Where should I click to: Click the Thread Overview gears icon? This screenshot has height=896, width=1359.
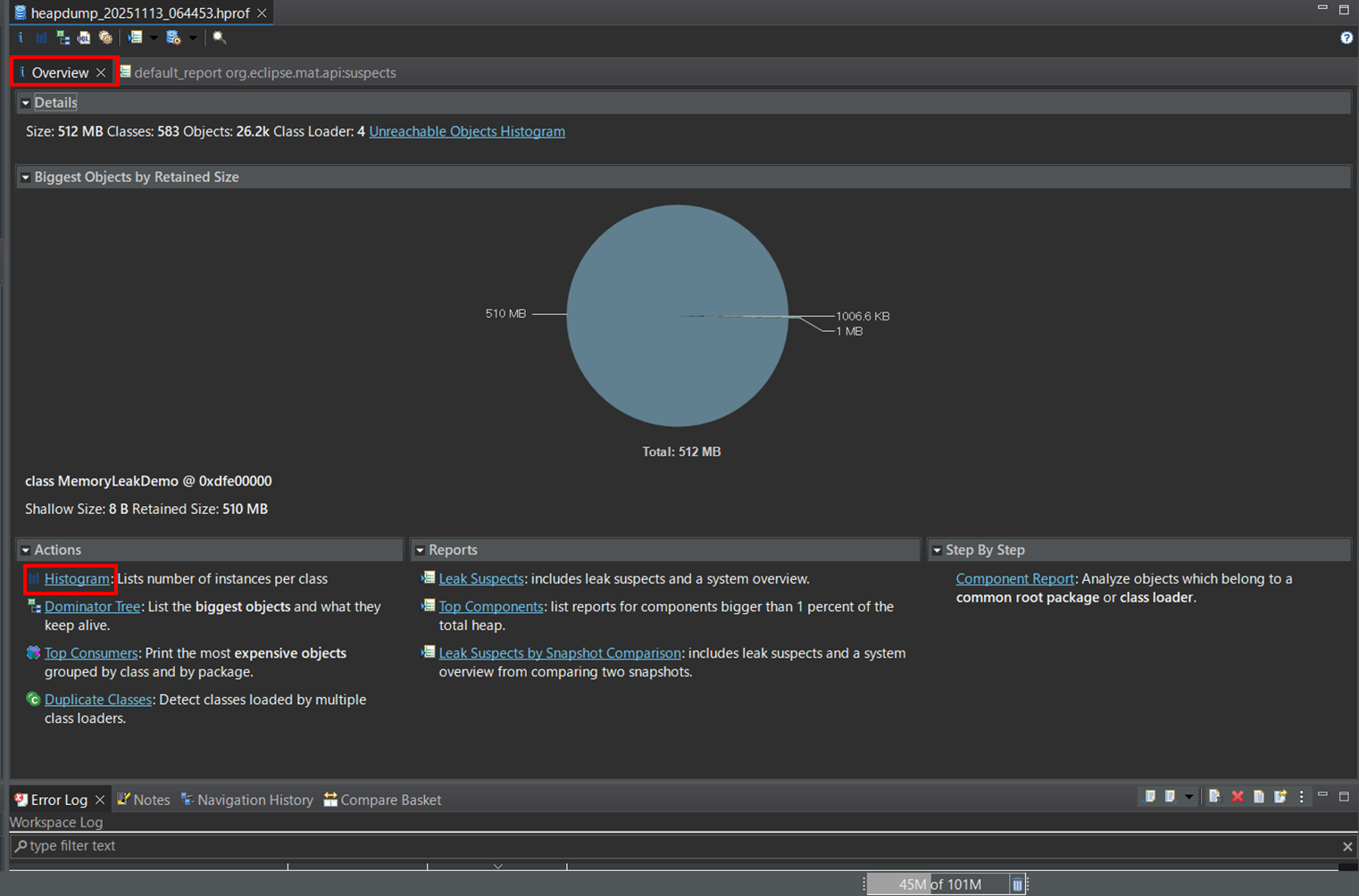click(105, 37)
